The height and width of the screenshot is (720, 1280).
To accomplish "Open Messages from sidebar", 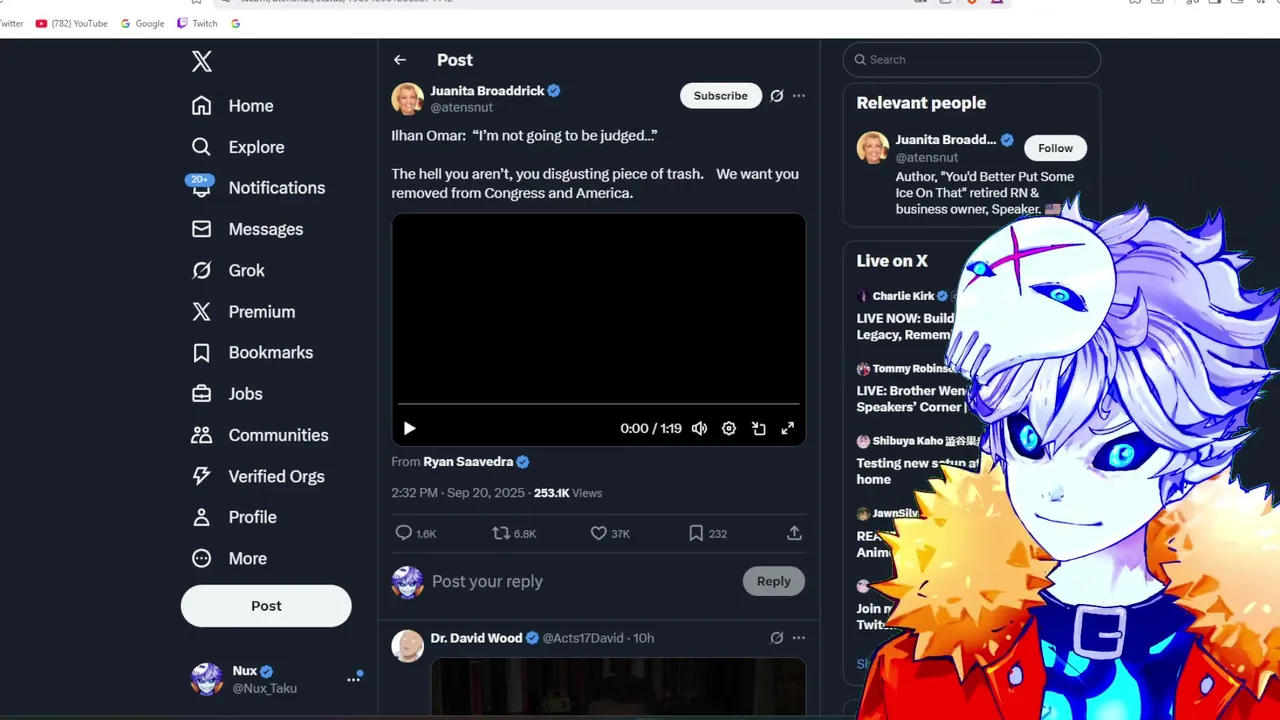I will (x=247, y=229).
